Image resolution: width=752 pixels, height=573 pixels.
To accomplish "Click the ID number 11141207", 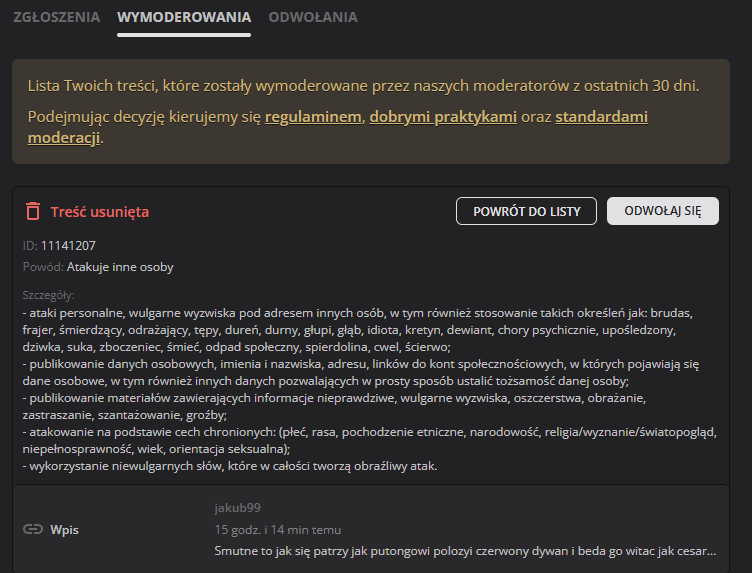I will [68, 245].
